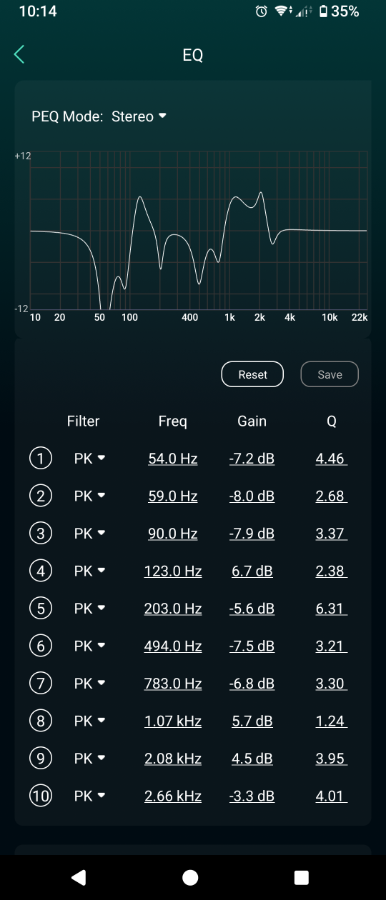The image size is (386, 900).
Task: Edit the 123.0 Hz frequency value
Action: [x=173, y=571]
